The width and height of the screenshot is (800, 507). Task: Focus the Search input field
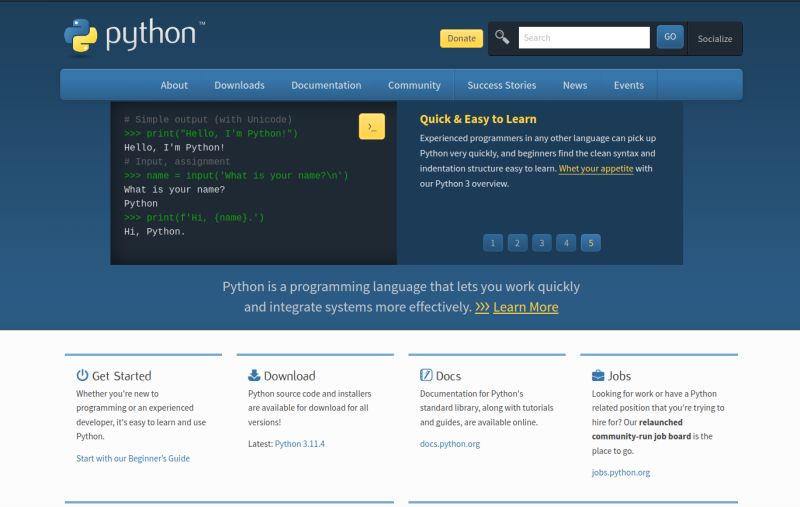click(x=584, y=38)
